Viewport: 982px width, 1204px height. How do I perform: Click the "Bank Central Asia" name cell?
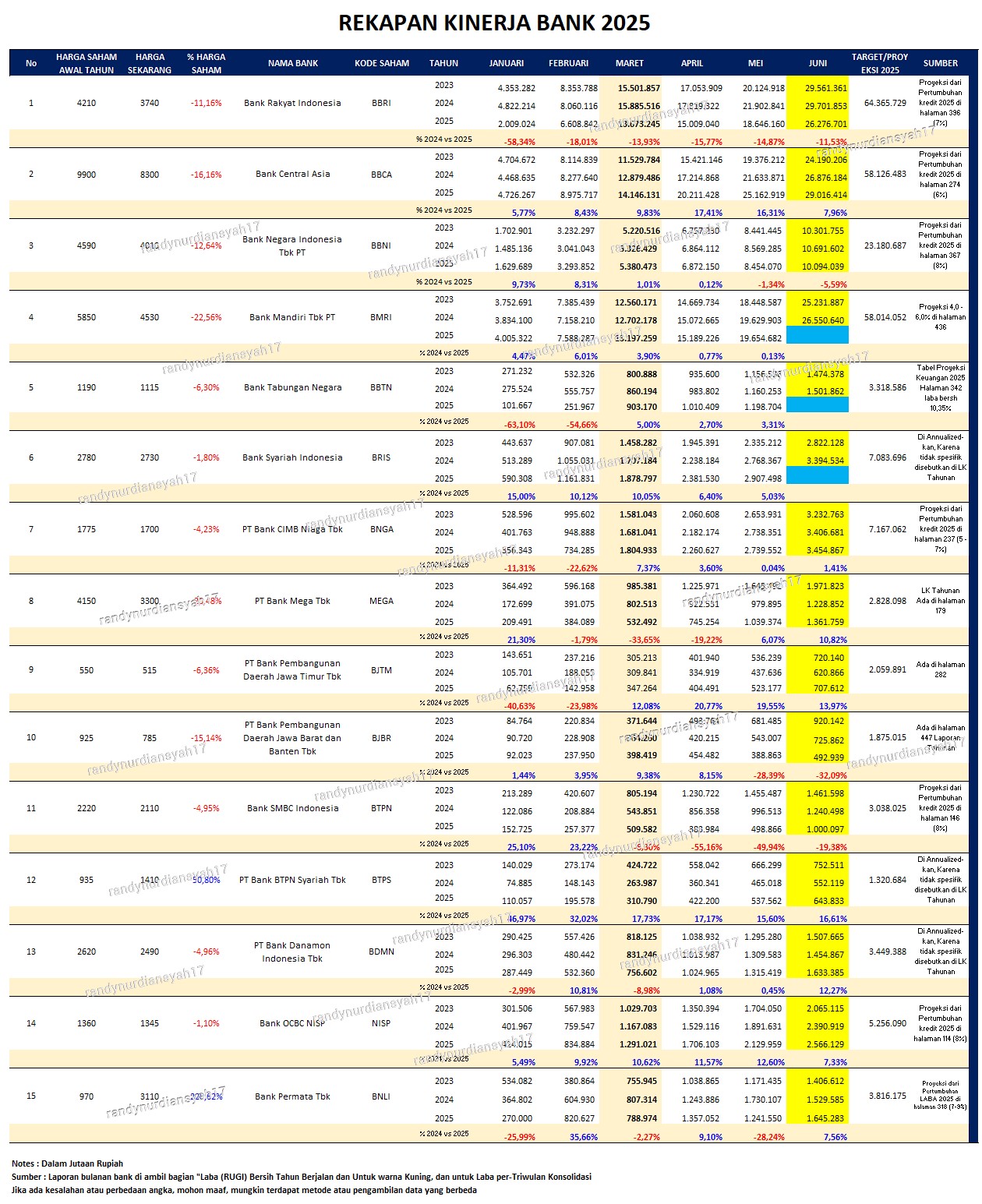click(292, 174)
